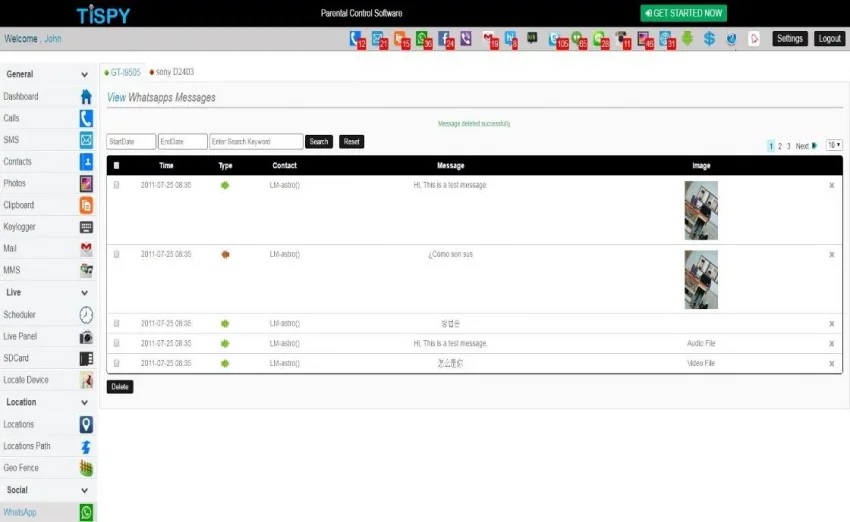Open the image thumbnail in the '¿Como son sus' row
Viewport: 850px width, 522px height.
click(x=701, y=280)
